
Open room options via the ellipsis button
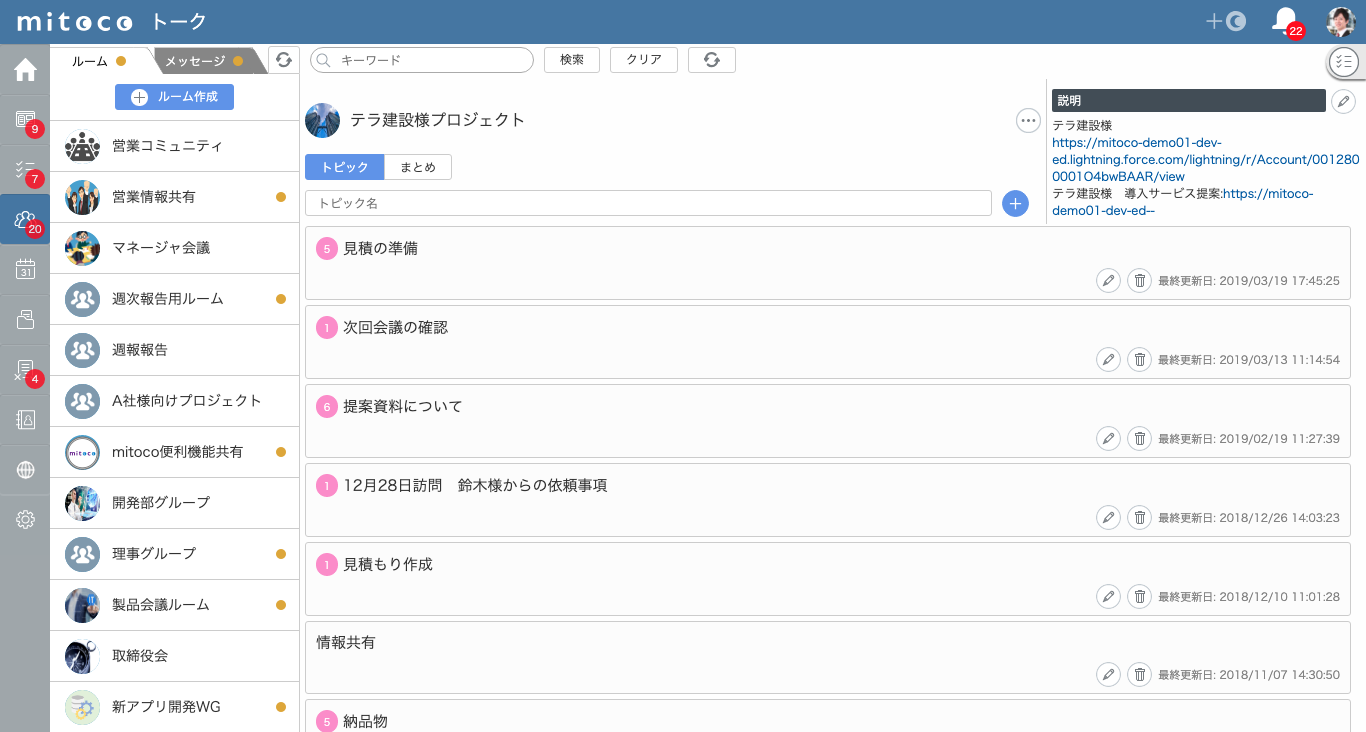(x=1028, y=120)
